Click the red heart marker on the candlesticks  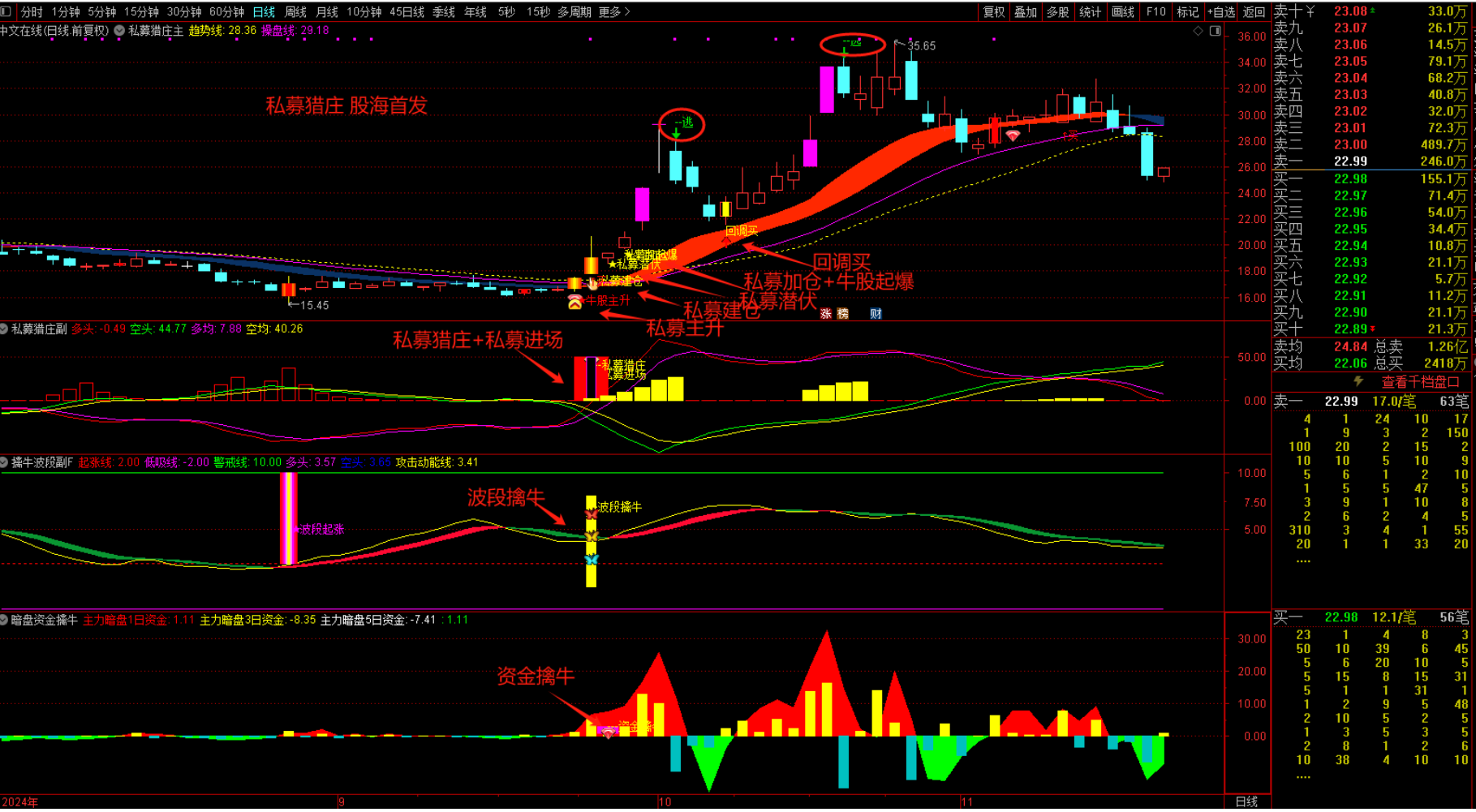1013,136
